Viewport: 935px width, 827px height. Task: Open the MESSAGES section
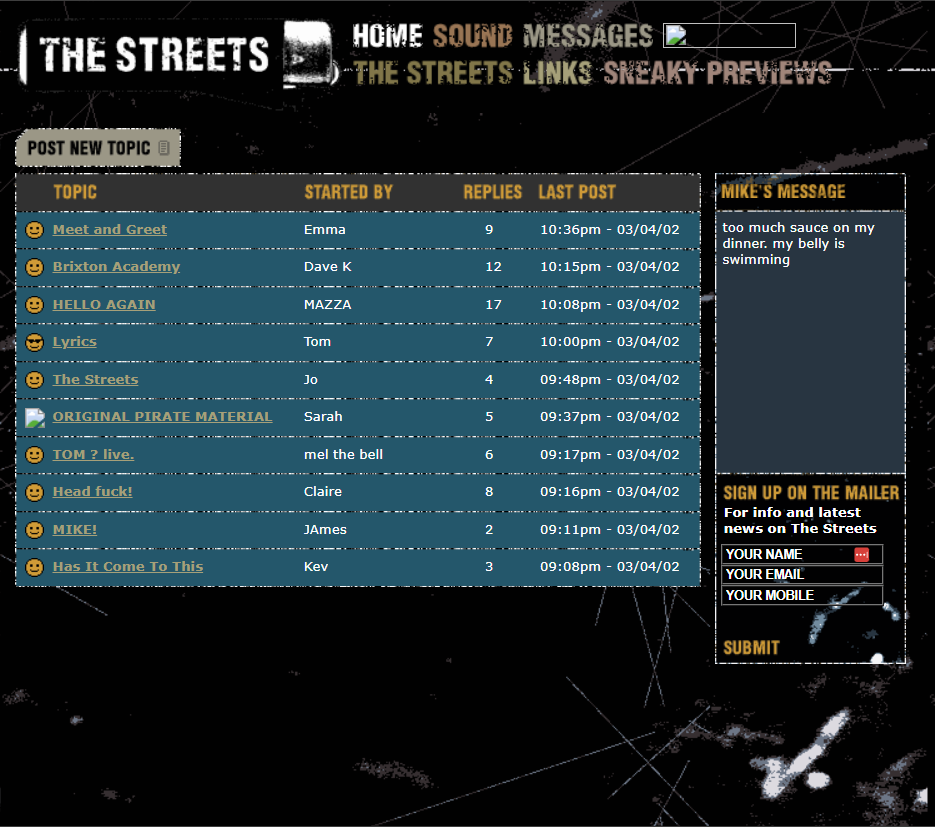pos(588,36)
